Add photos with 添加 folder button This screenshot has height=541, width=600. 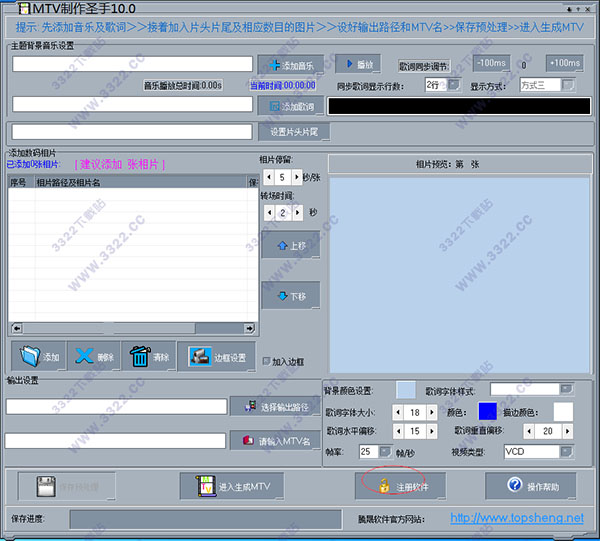coord(39,357)
